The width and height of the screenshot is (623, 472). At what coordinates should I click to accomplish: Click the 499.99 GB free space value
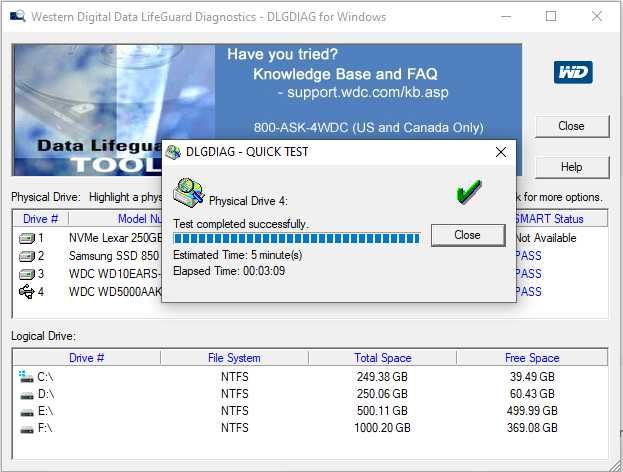(x=532, y=411)
